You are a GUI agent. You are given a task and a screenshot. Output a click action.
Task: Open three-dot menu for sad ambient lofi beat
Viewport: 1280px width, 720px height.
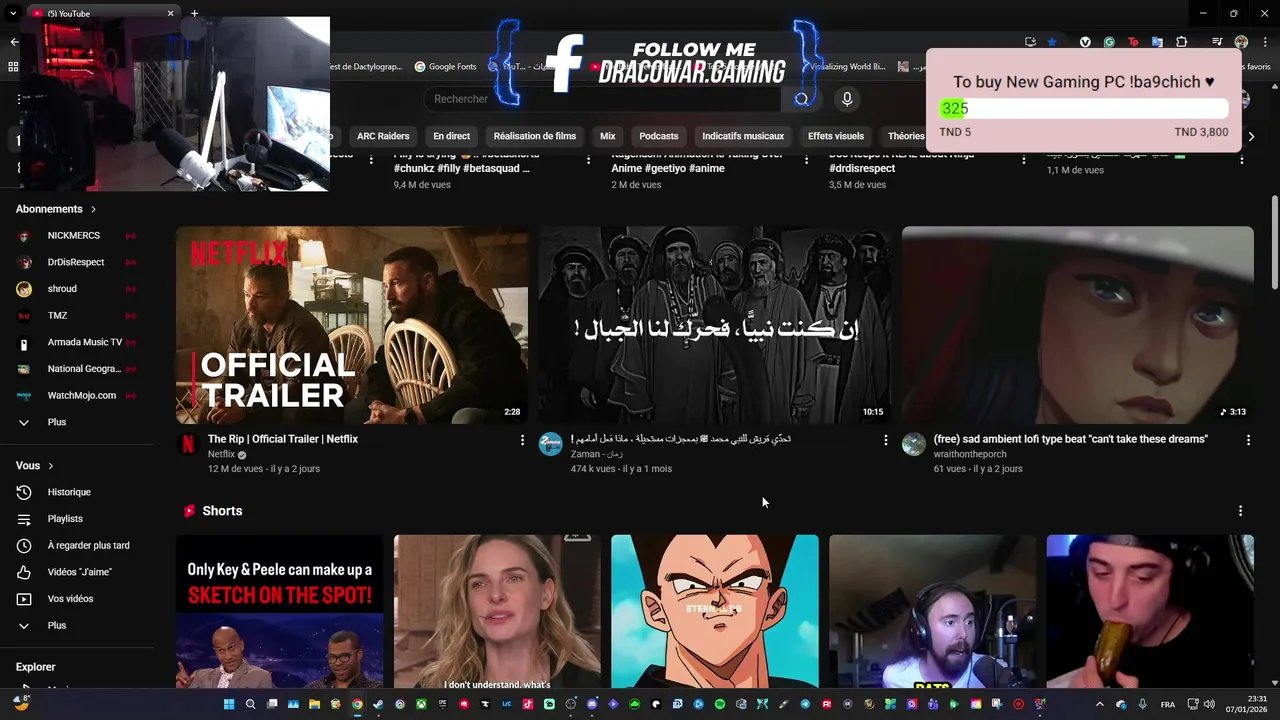[x=1248, y=440]
